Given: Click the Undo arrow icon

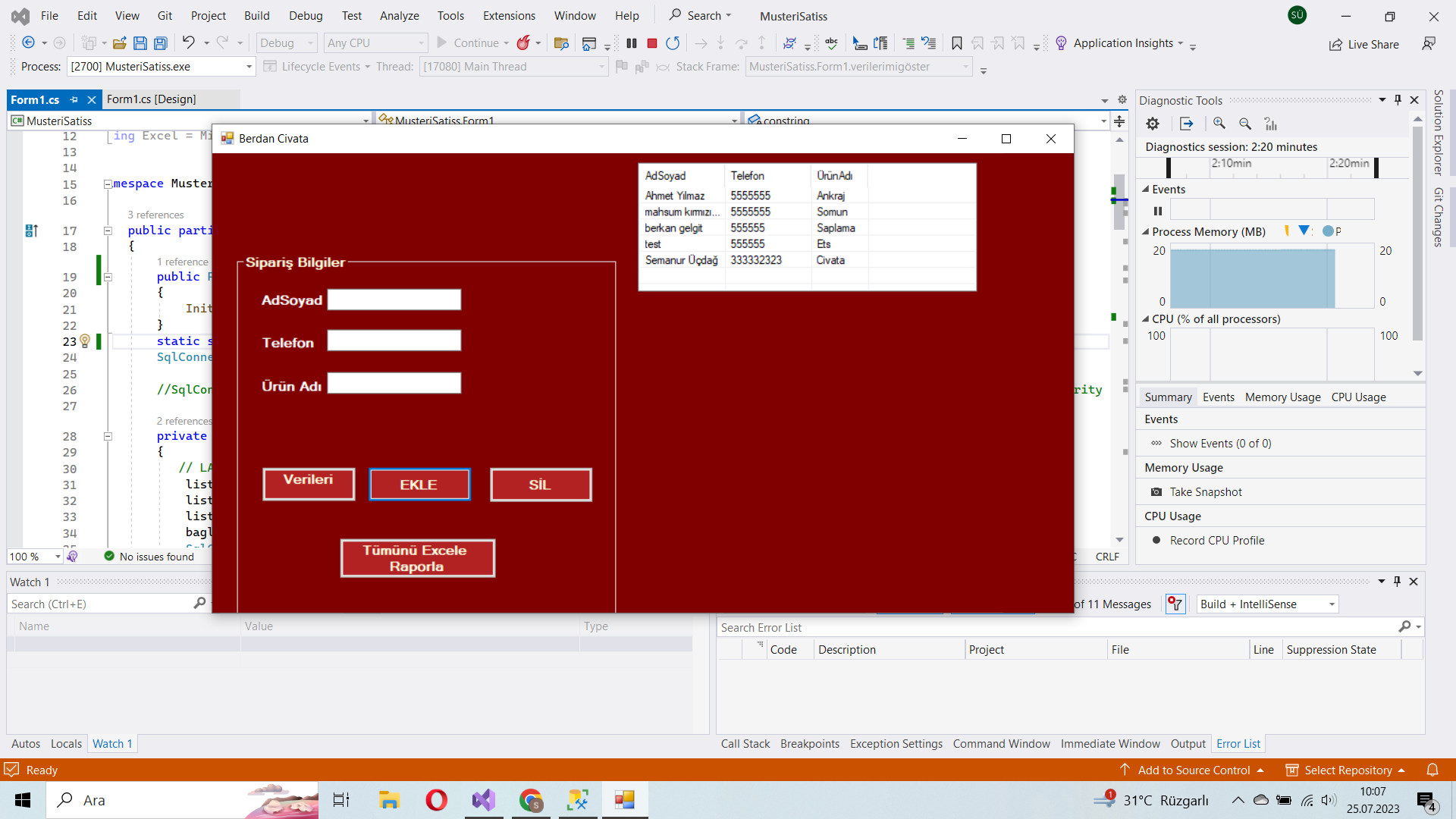Looking at the screenshot, I should (190, 43).
